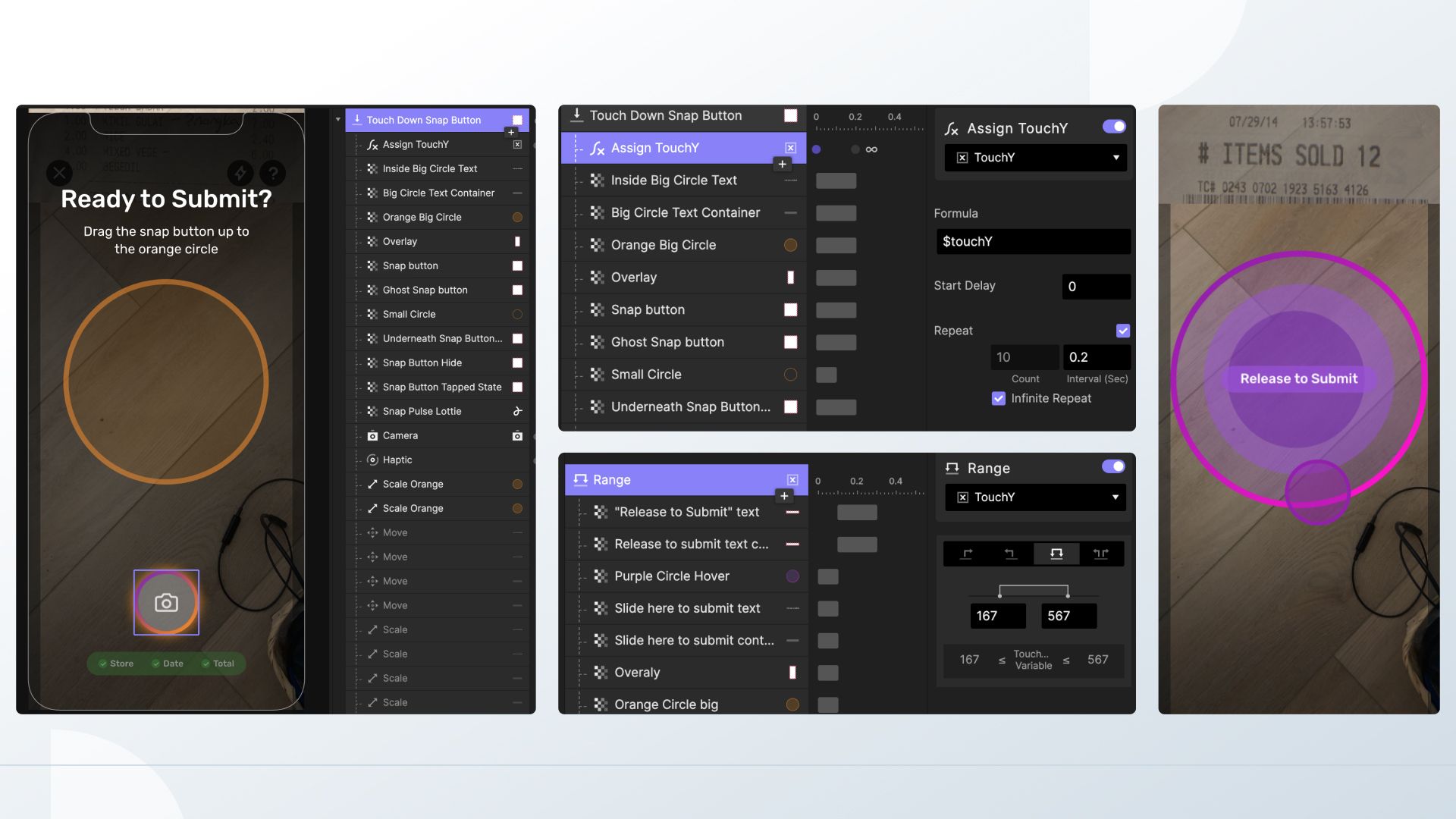Image resolution: width=1456 pixels, height=819 pixels.
Task: Uncheck the Repeat checkbox
Action: 1122,331
